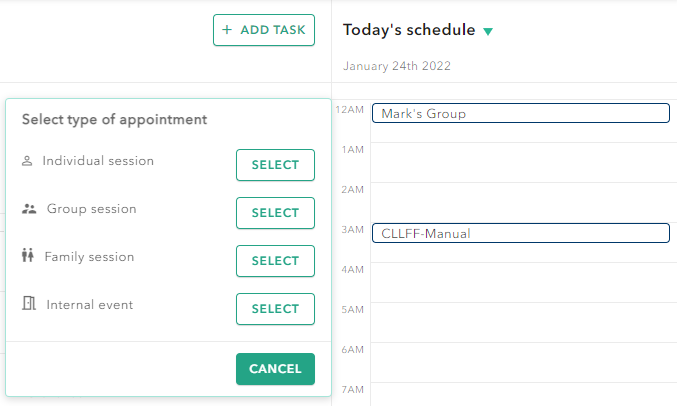Cancel the appointment type dialog
Screen dimensions: 677x406
coord(275,369)
